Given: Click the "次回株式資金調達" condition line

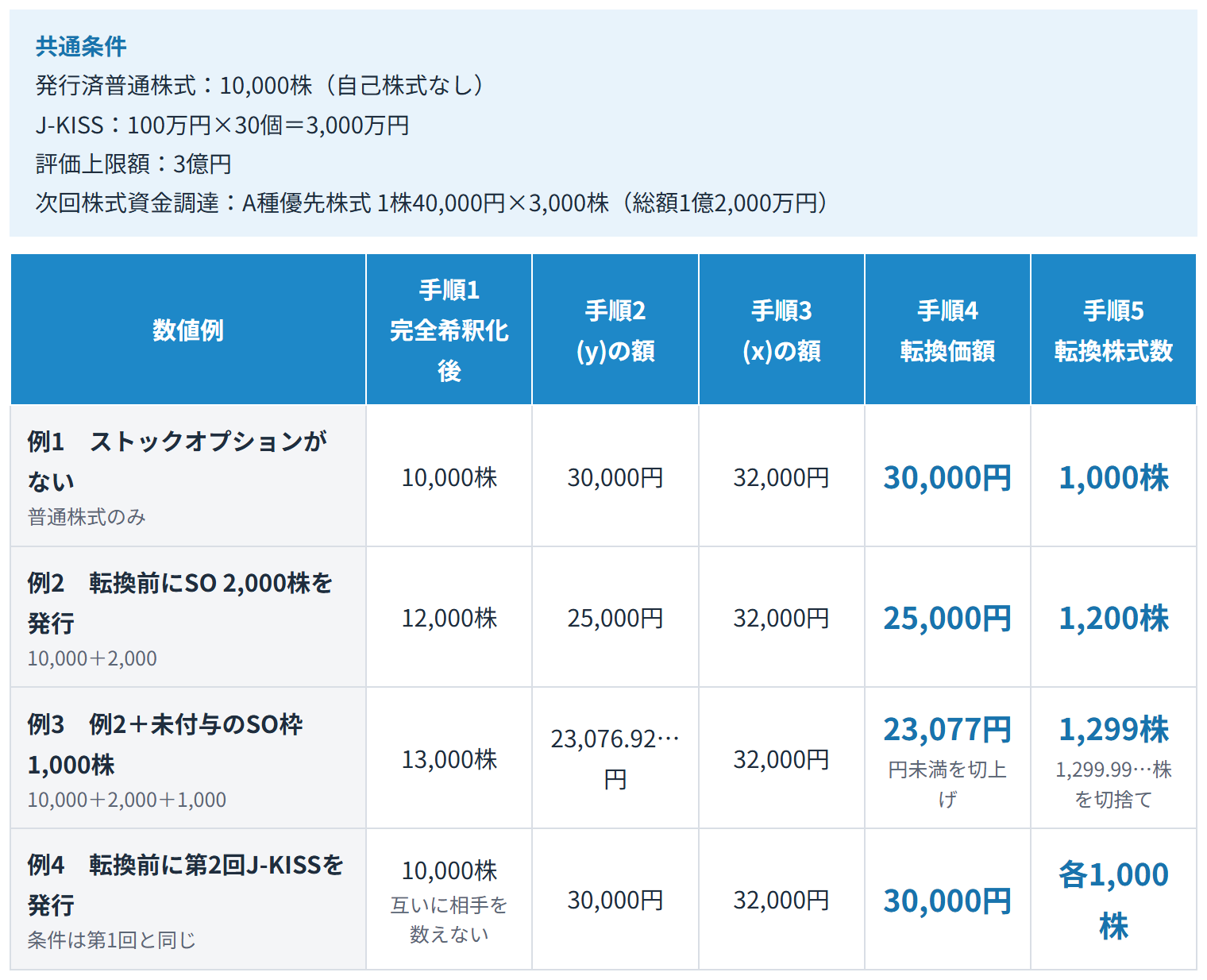Looking at the screenshot, I should pos(435,203).
